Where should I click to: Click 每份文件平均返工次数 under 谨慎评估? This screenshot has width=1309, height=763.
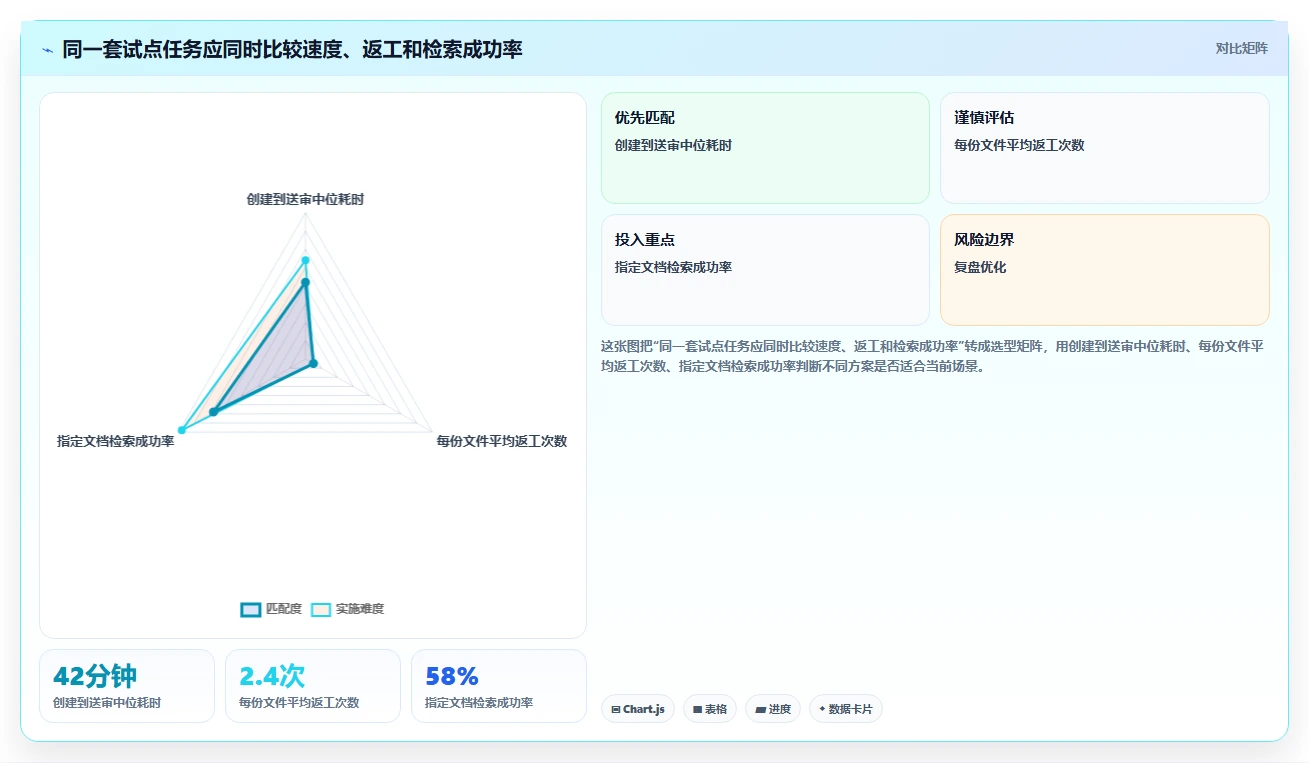pyautogui.click(x=1019, y=145)
